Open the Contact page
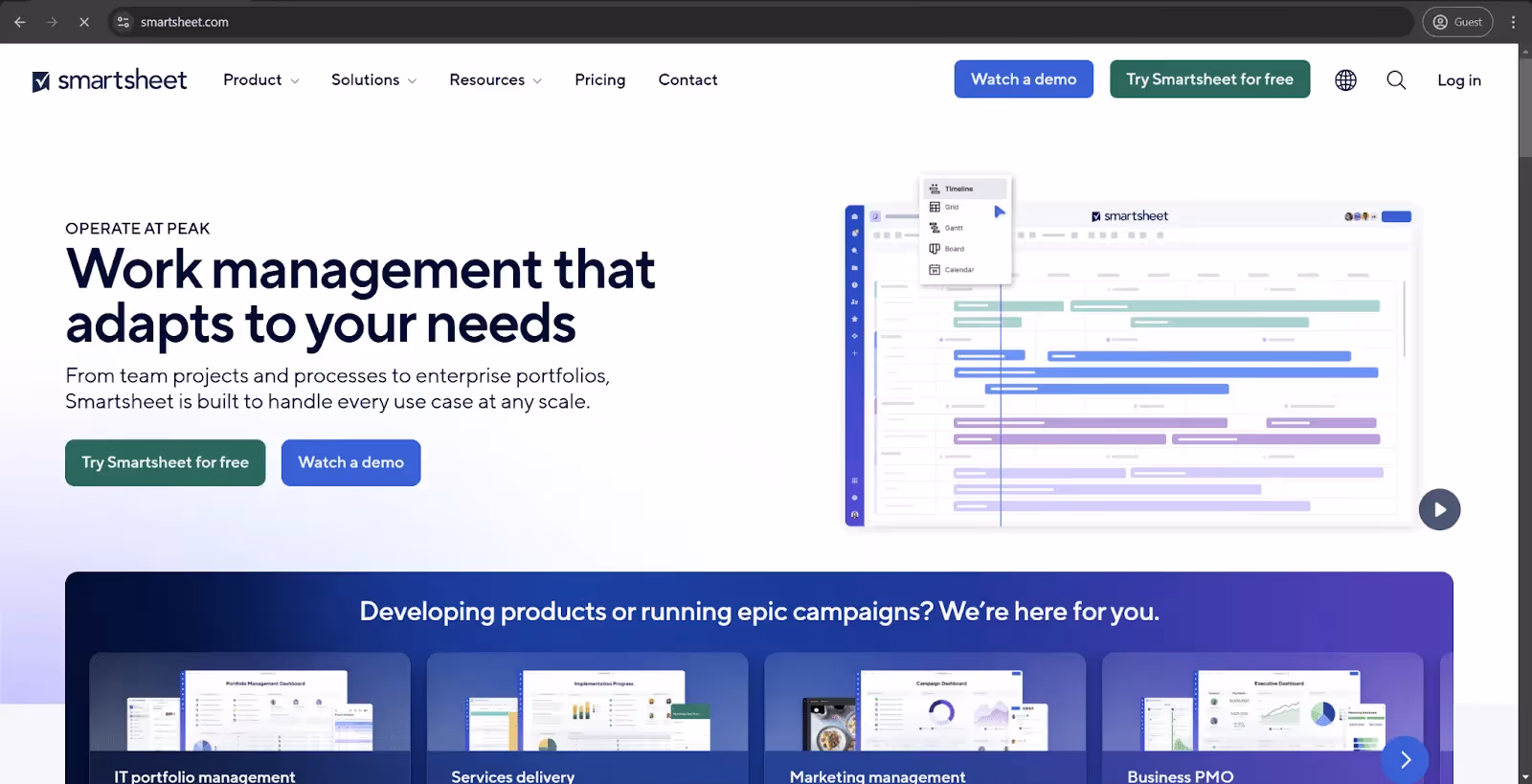This screenshot has width=1532, height=784. 687,80
